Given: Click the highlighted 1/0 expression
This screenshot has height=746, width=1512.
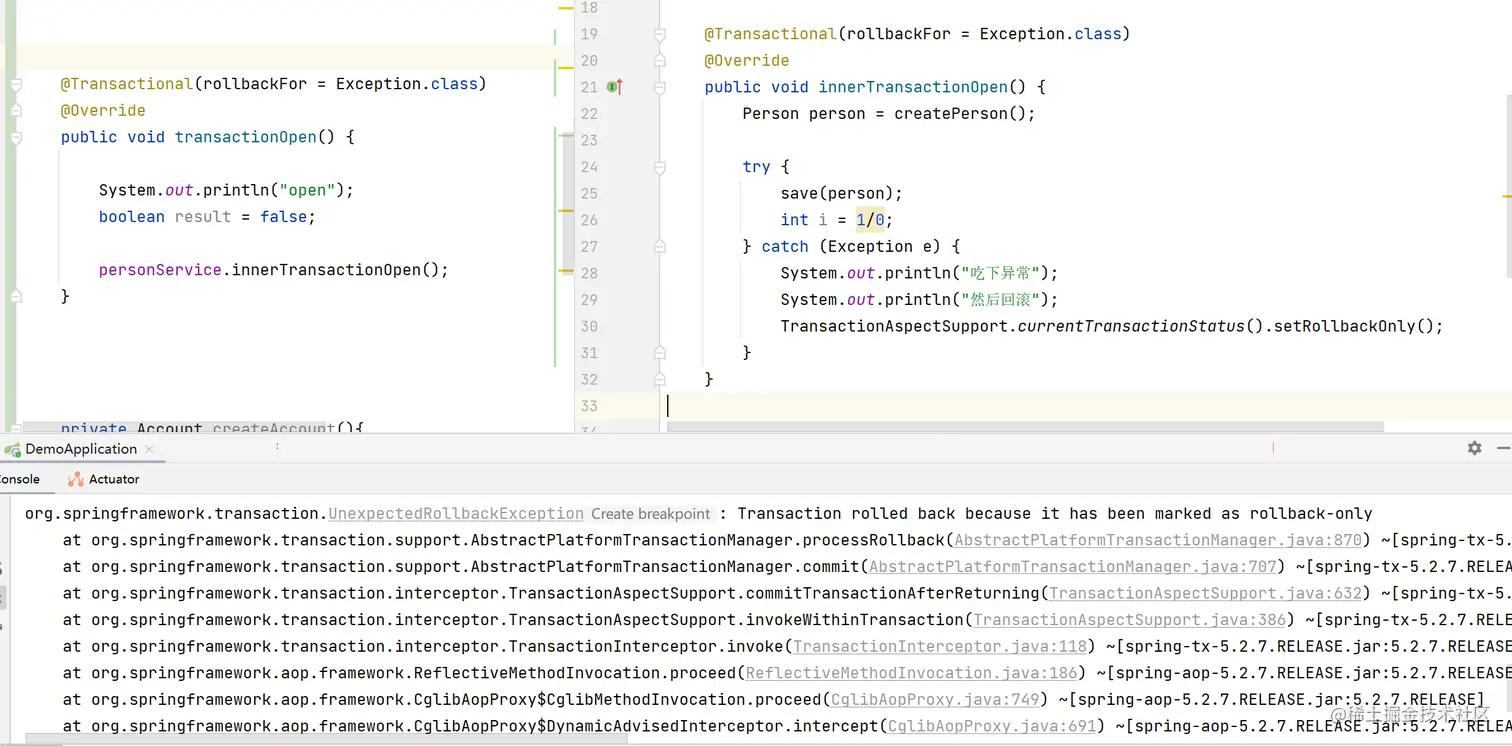Looking at the screenshot, I should 870,220.
